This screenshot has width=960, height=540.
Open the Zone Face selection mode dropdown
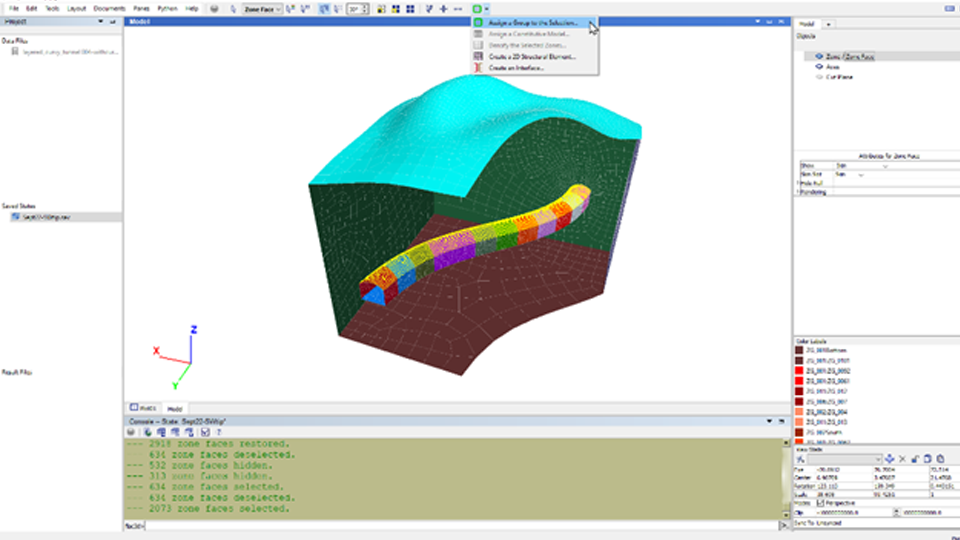point(262,9)
